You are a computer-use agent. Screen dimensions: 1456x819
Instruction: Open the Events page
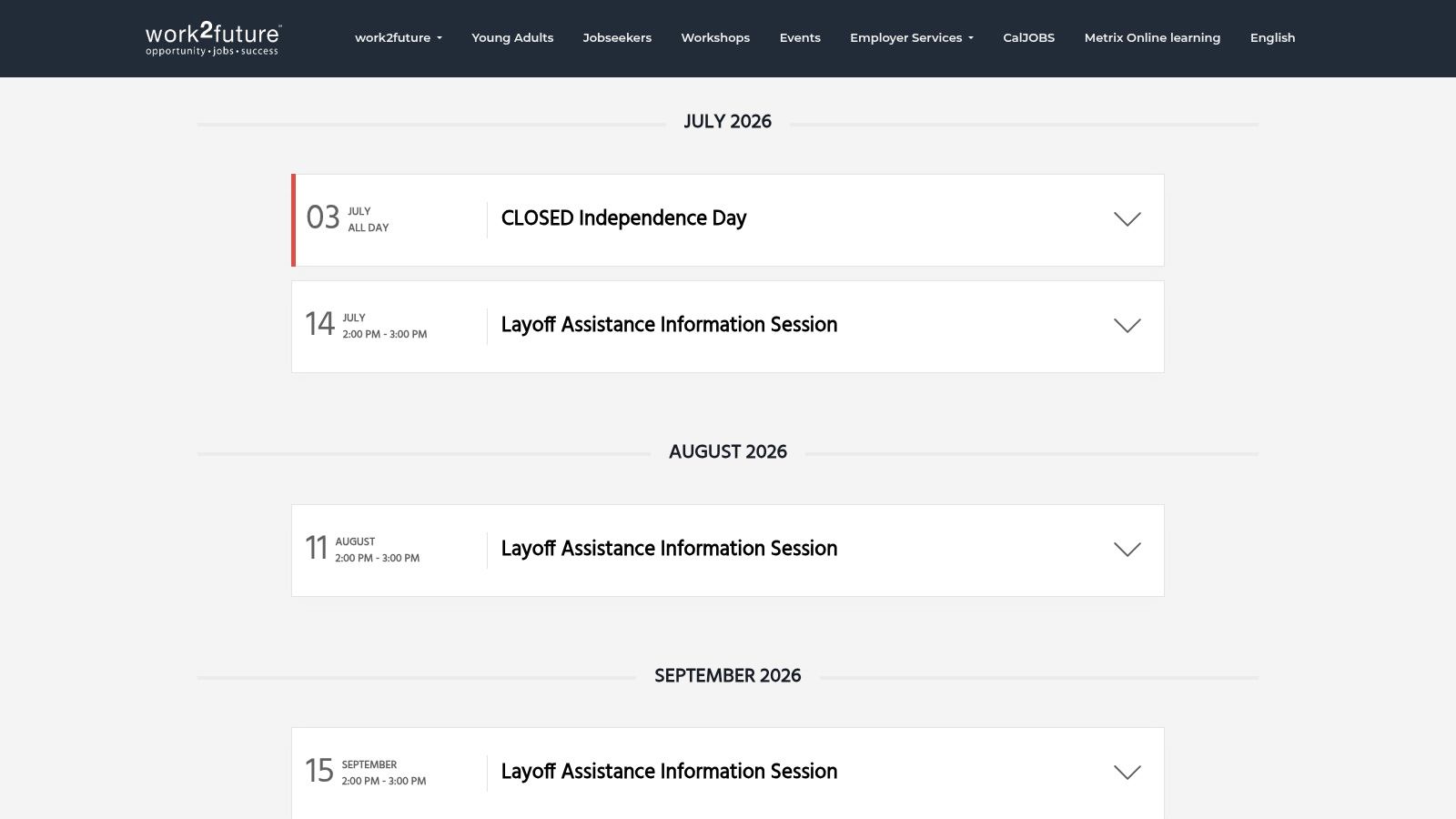[800, 37]
